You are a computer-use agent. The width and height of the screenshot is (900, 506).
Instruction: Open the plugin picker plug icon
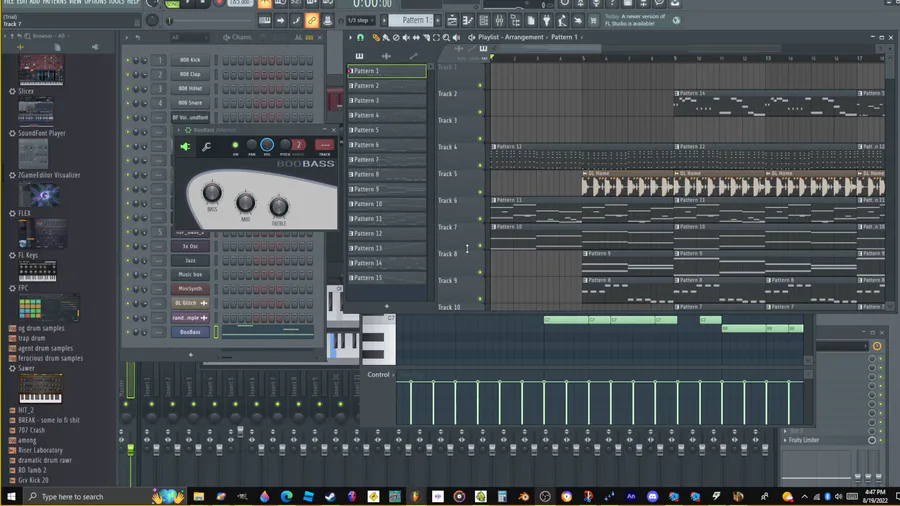[x=546, y=21]
